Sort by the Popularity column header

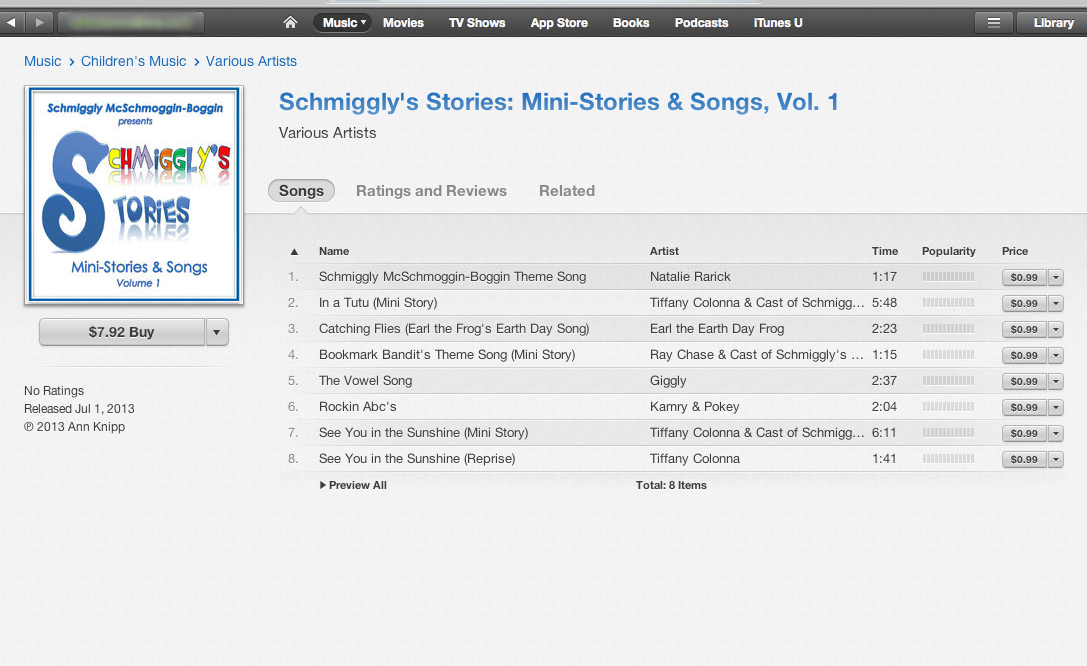pyautogui.click(x=948, y=251)
